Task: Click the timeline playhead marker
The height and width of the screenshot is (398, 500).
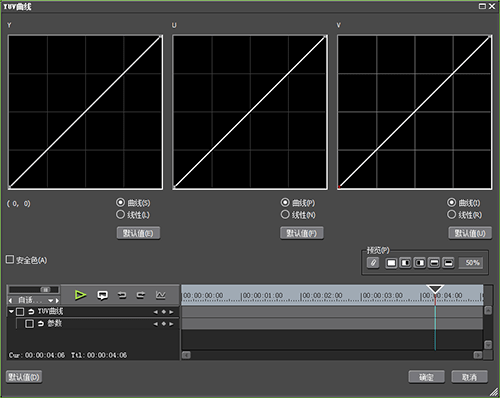Action: click(x=435, y=289)
